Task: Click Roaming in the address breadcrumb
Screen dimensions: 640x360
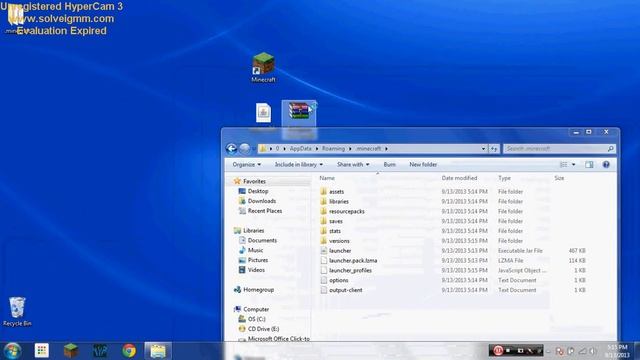Action: point(333,149)
